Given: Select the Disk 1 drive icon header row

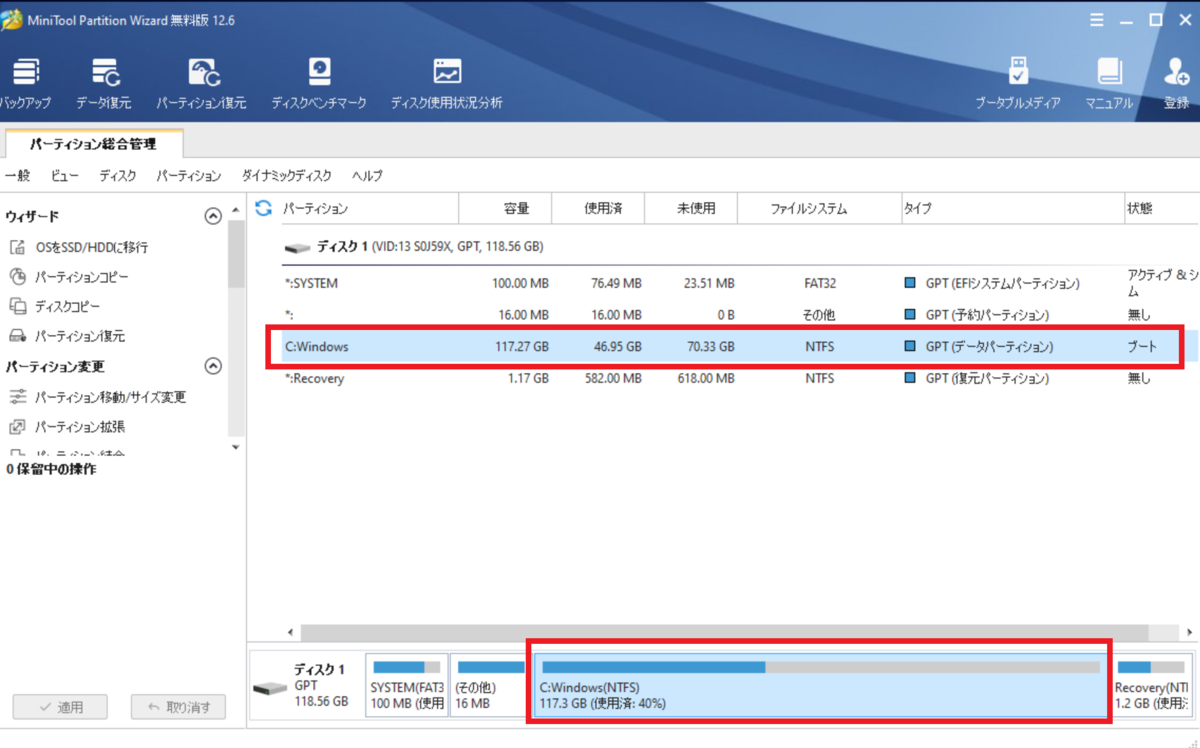Looking at the screenshot, I should pos(297,247).
